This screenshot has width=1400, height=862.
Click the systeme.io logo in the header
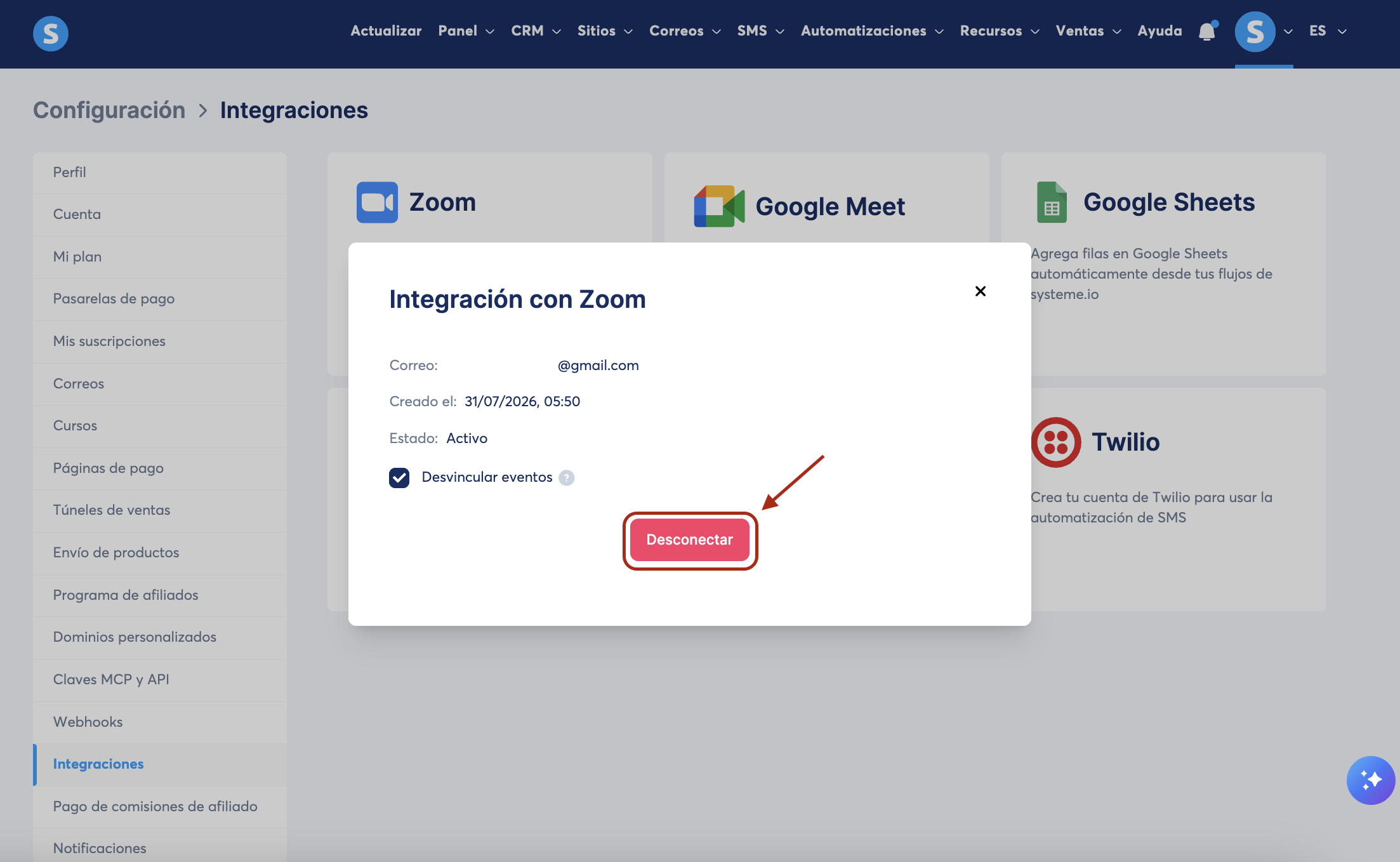[51, 33]
